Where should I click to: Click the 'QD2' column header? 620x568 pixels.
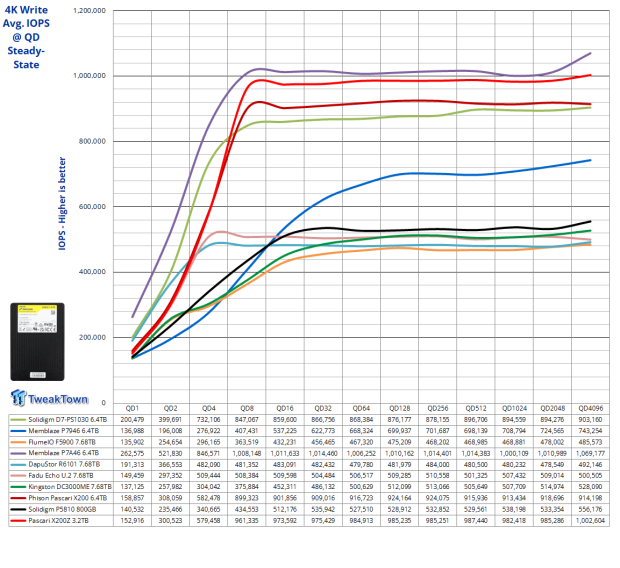coord(170,408)
